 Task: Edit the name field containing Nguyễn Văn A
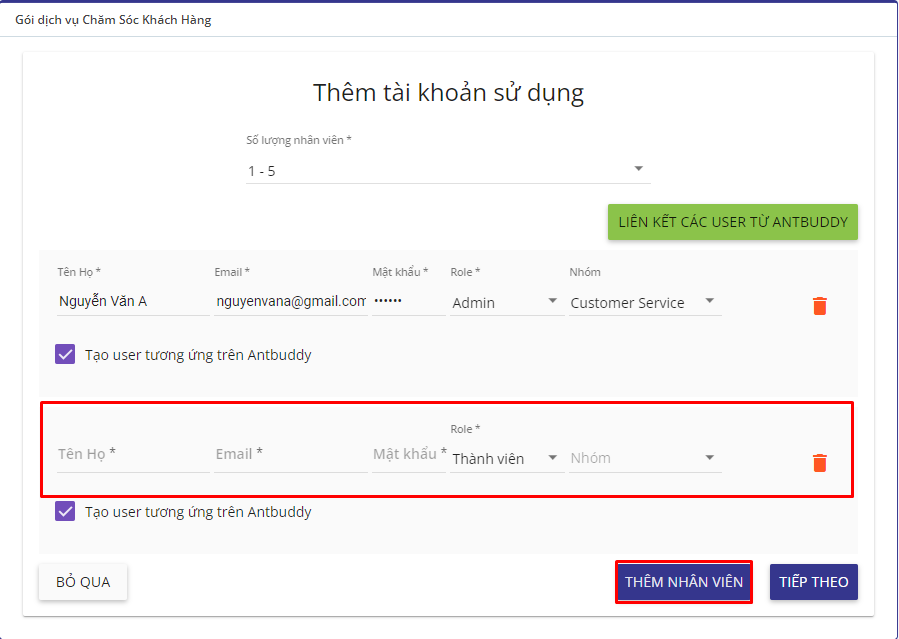coord(133,301)
